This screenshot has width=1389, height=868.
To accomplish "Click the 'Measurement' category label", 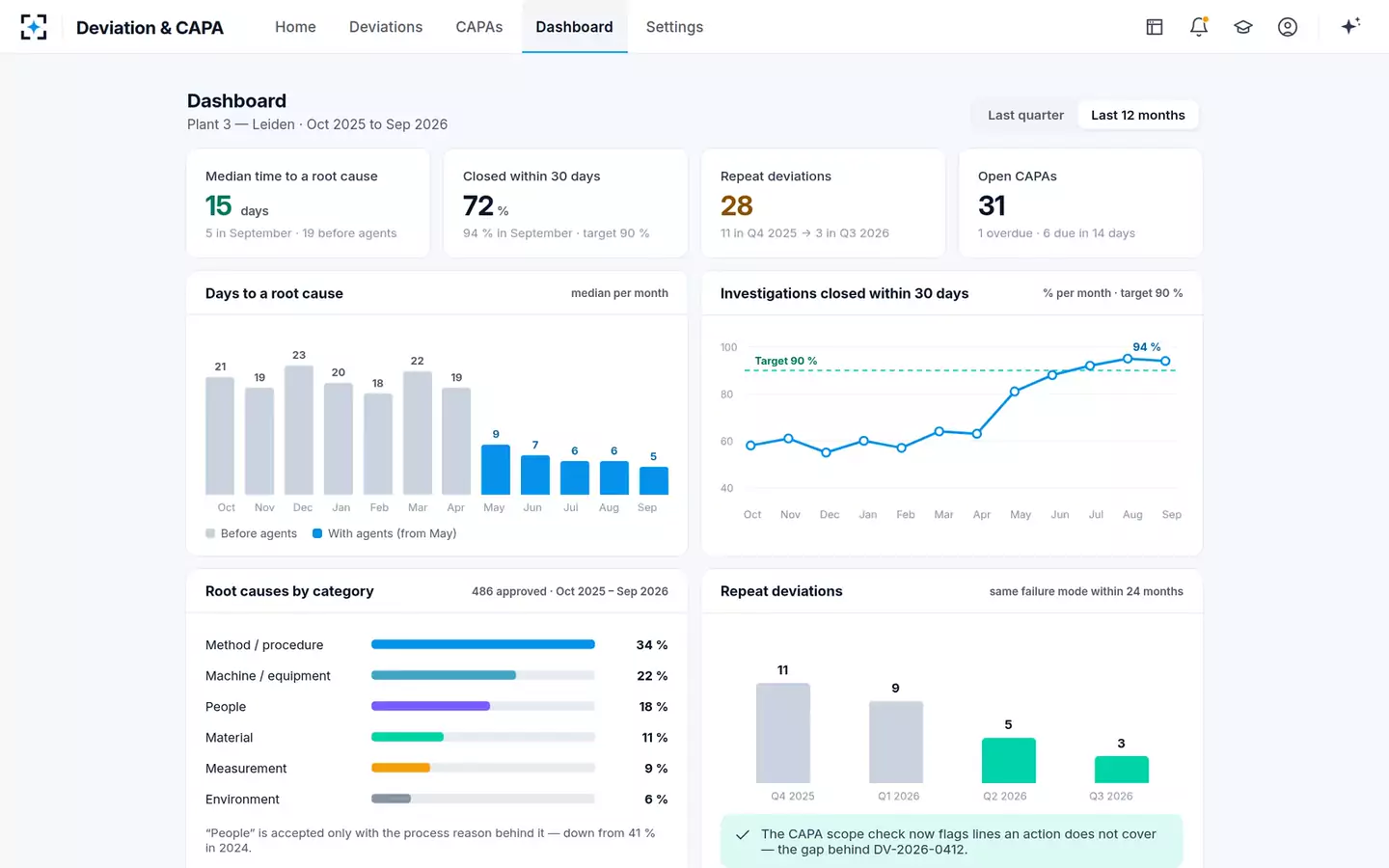I will tap(246, 769).
